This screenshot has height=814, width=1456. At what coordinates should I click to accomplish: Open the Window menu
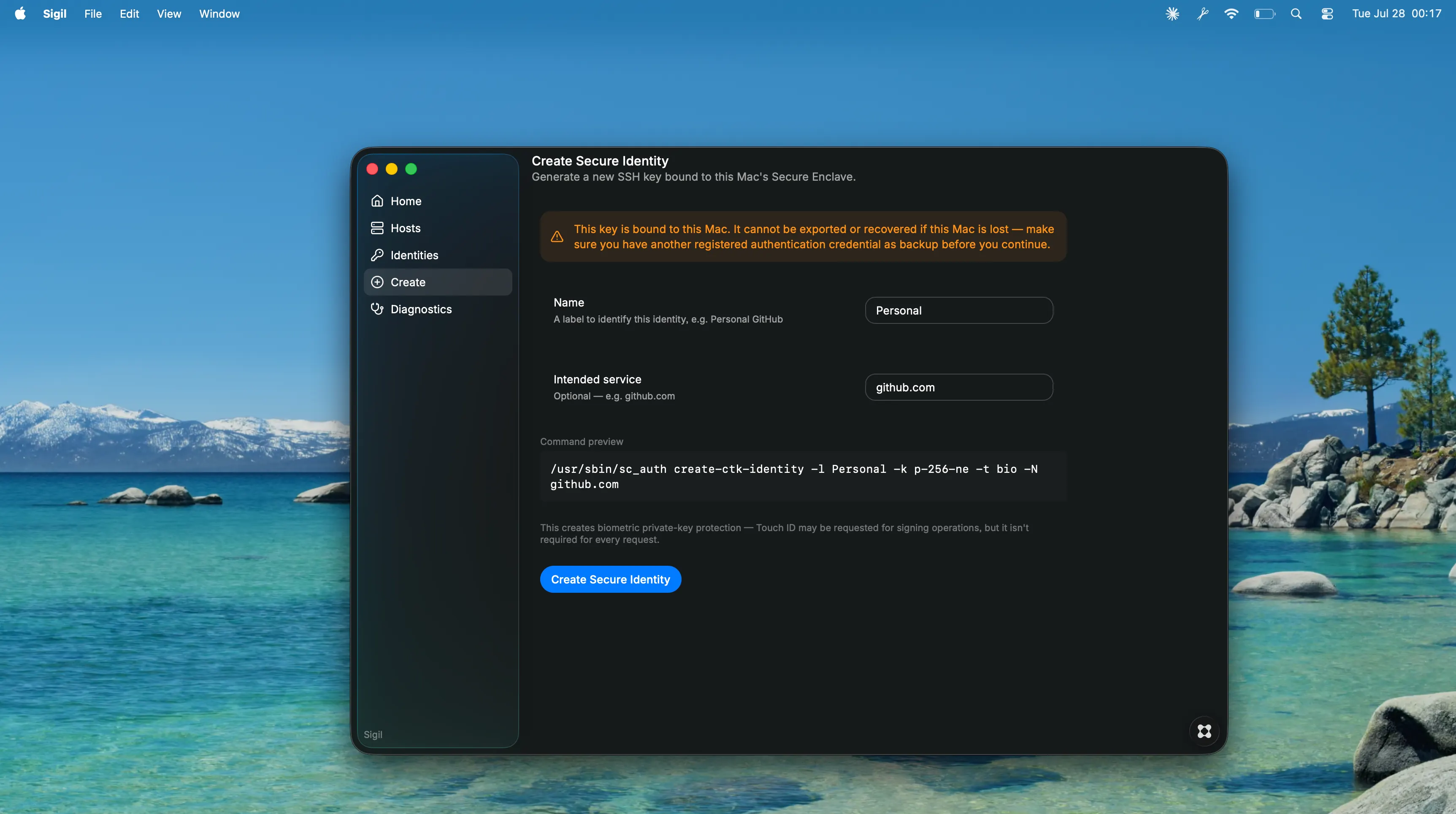point(219,14)
